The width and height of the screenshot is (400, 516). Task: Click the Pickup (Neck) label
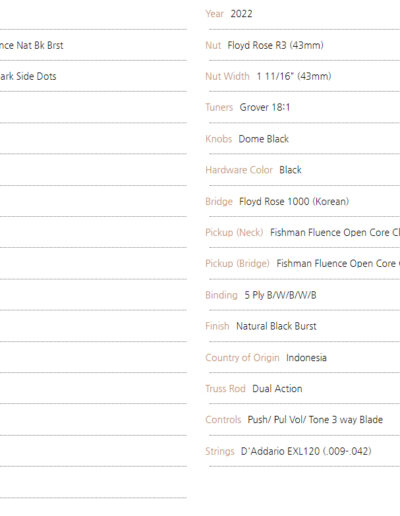pyautogui.click(x=234, y=233)
